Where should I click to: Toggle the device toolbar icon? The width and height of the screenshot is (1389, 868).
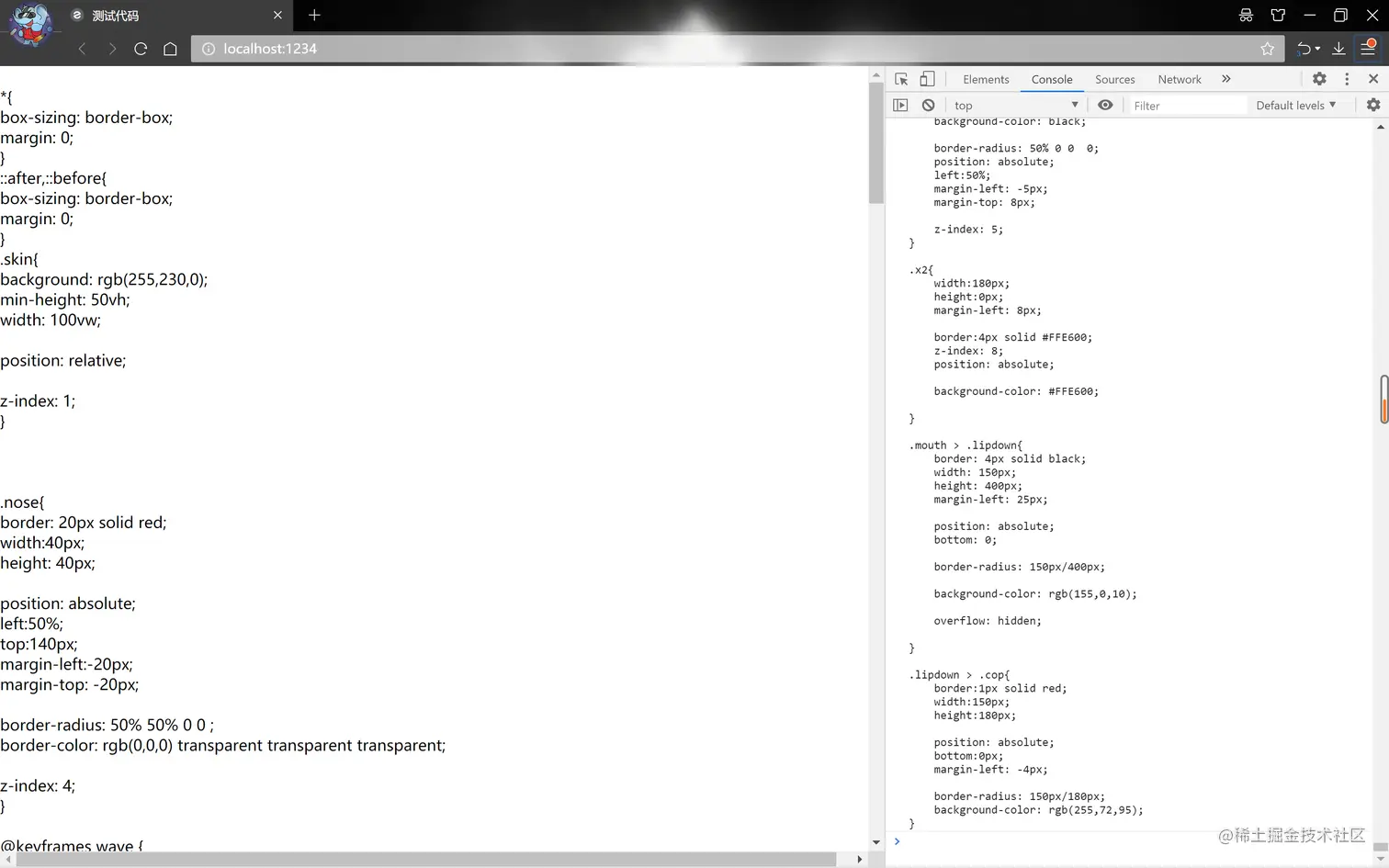[x=927, y=79]
